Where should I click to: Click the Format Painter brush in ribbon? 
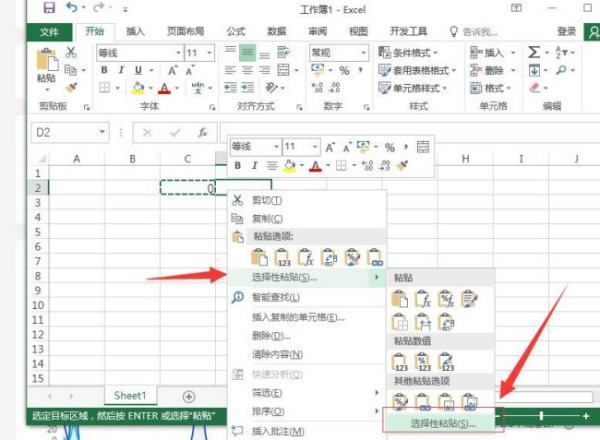tap(71, 88)
